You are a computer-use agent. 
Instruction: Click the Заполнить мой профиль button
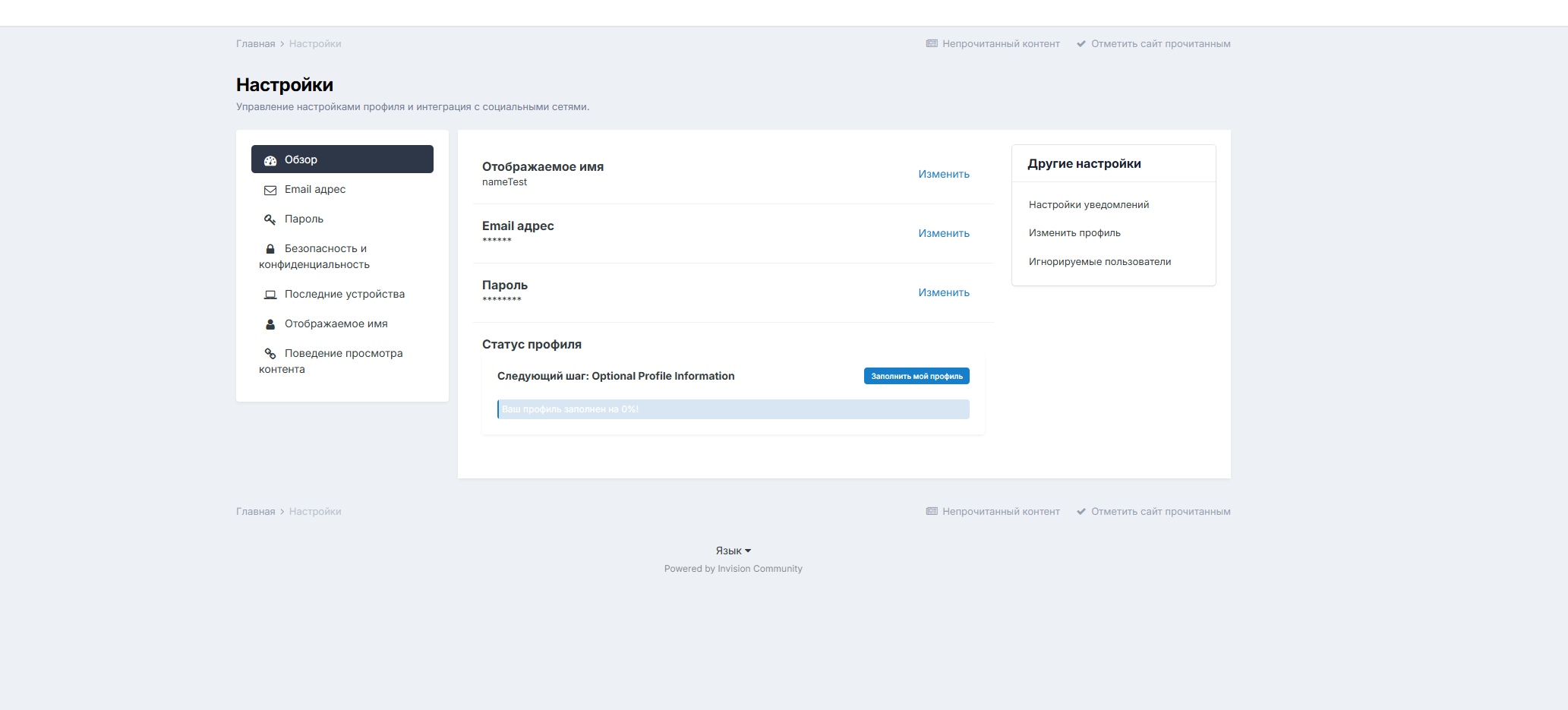917,376
